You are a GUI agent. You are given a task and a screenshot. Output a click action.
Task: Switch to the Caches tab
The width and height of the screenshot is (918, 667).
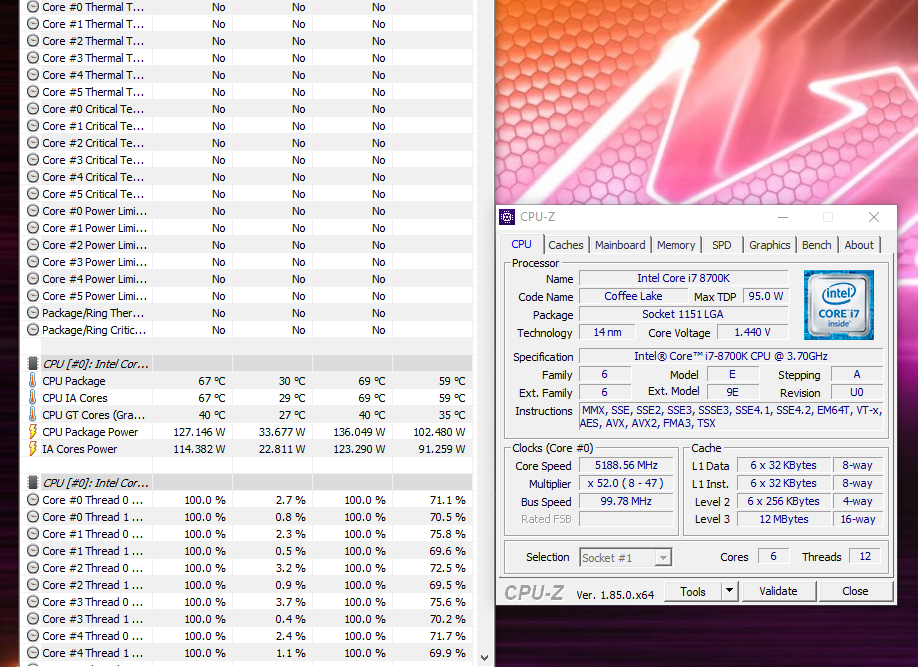[x=566, y=245]
